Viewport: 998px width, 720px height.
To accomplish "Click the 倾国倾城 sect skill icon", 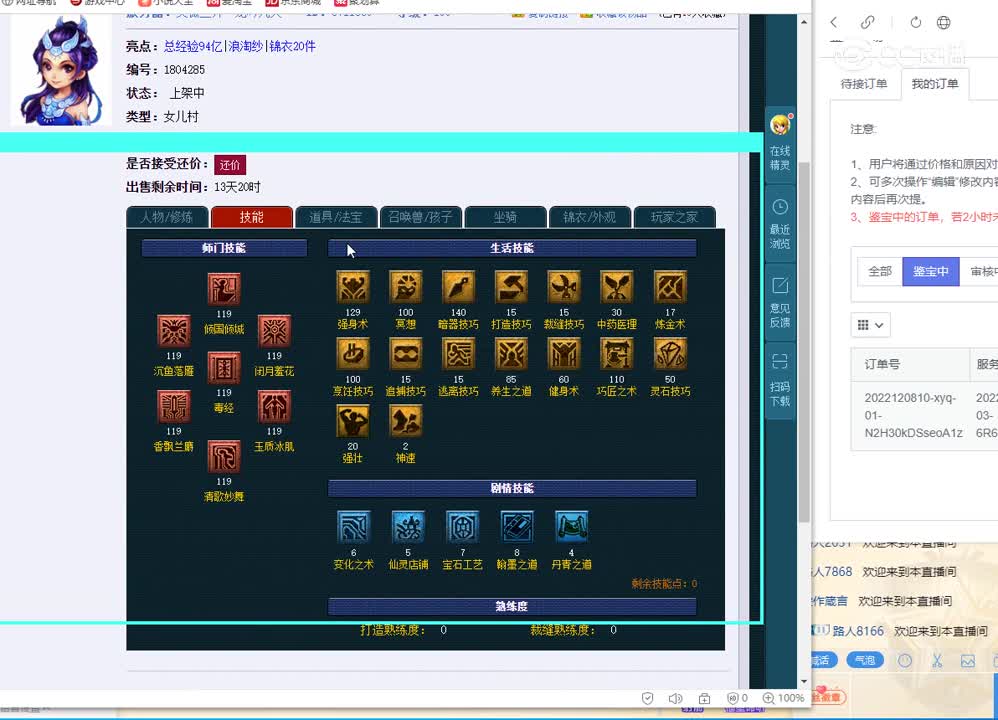I will 224,289.
